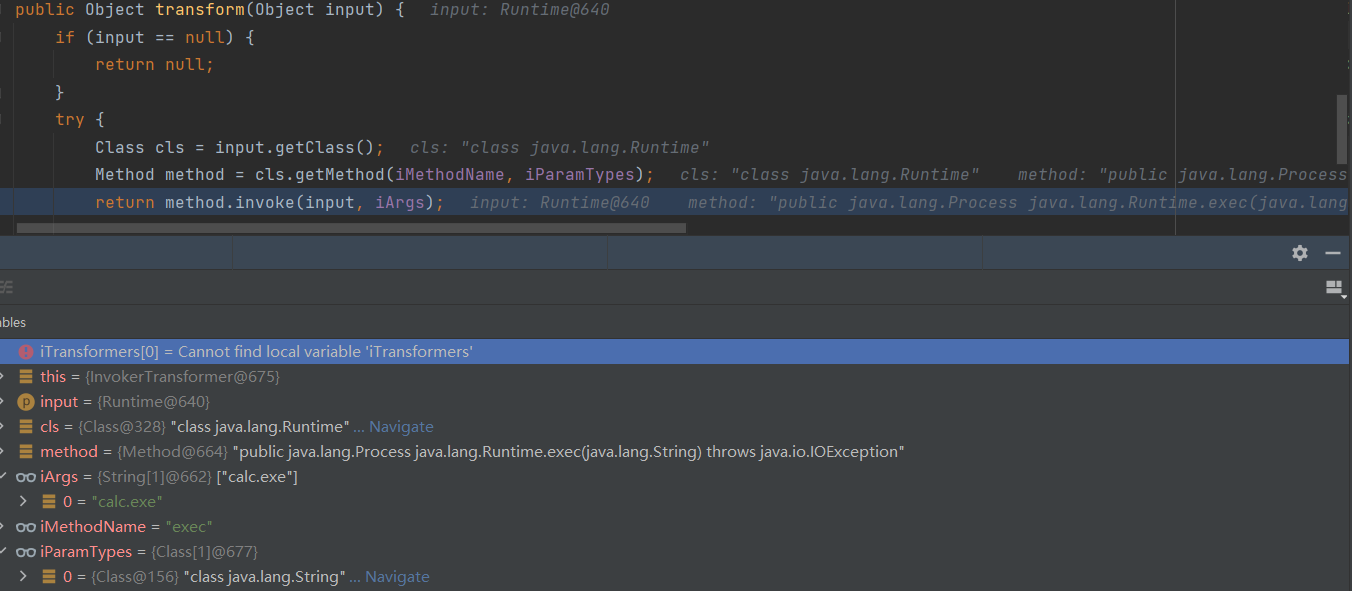Click the glasses watch icon beside iMethodName
This screenshot has width=1352, height=591.
click(26, 527)
